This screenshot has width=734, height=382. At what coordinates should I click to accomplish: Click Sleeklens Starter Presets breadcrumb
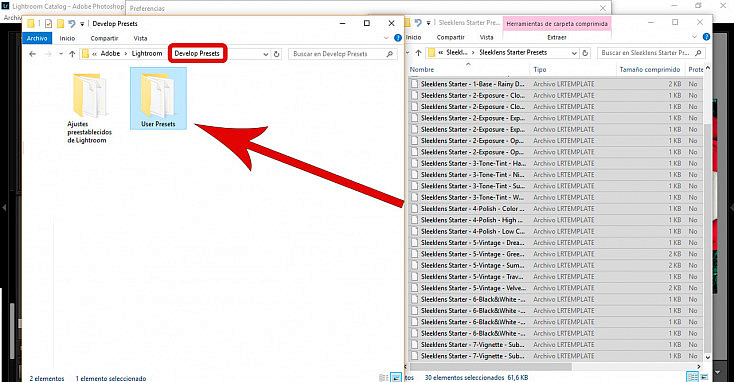[x=513, y=52]
